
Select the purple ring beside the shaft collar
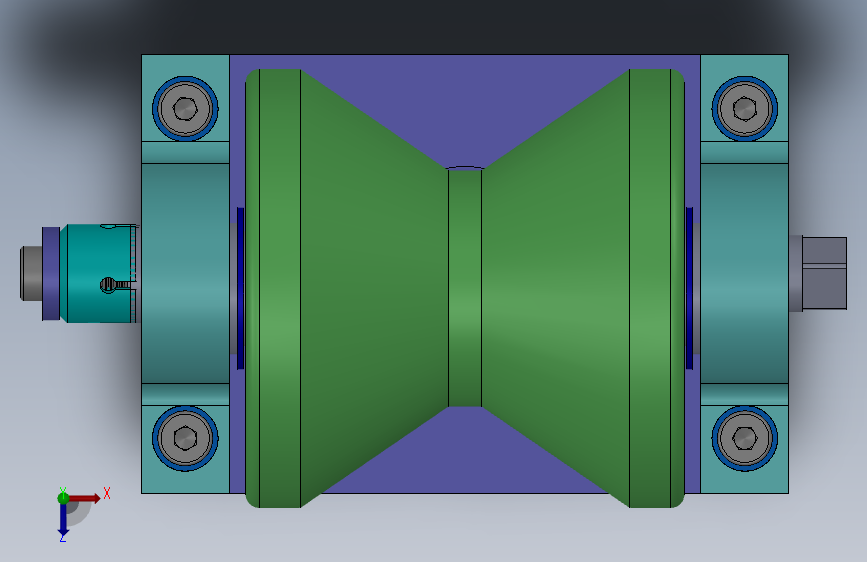click(x=51, y=273)
